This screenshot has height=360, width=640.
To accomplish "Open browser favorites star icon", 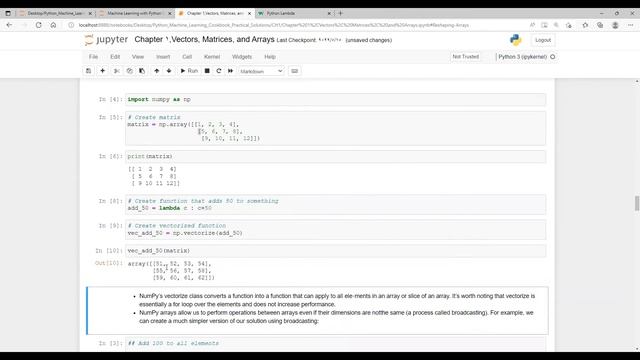I will 585,25.
